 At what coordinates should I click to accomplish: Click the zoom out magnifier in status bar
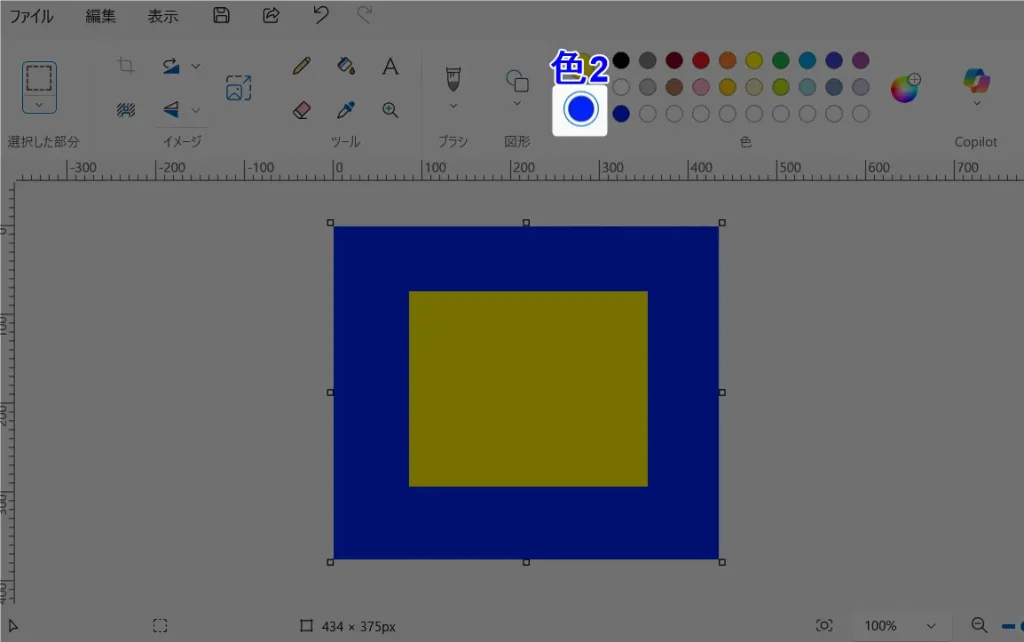point(979,625)
